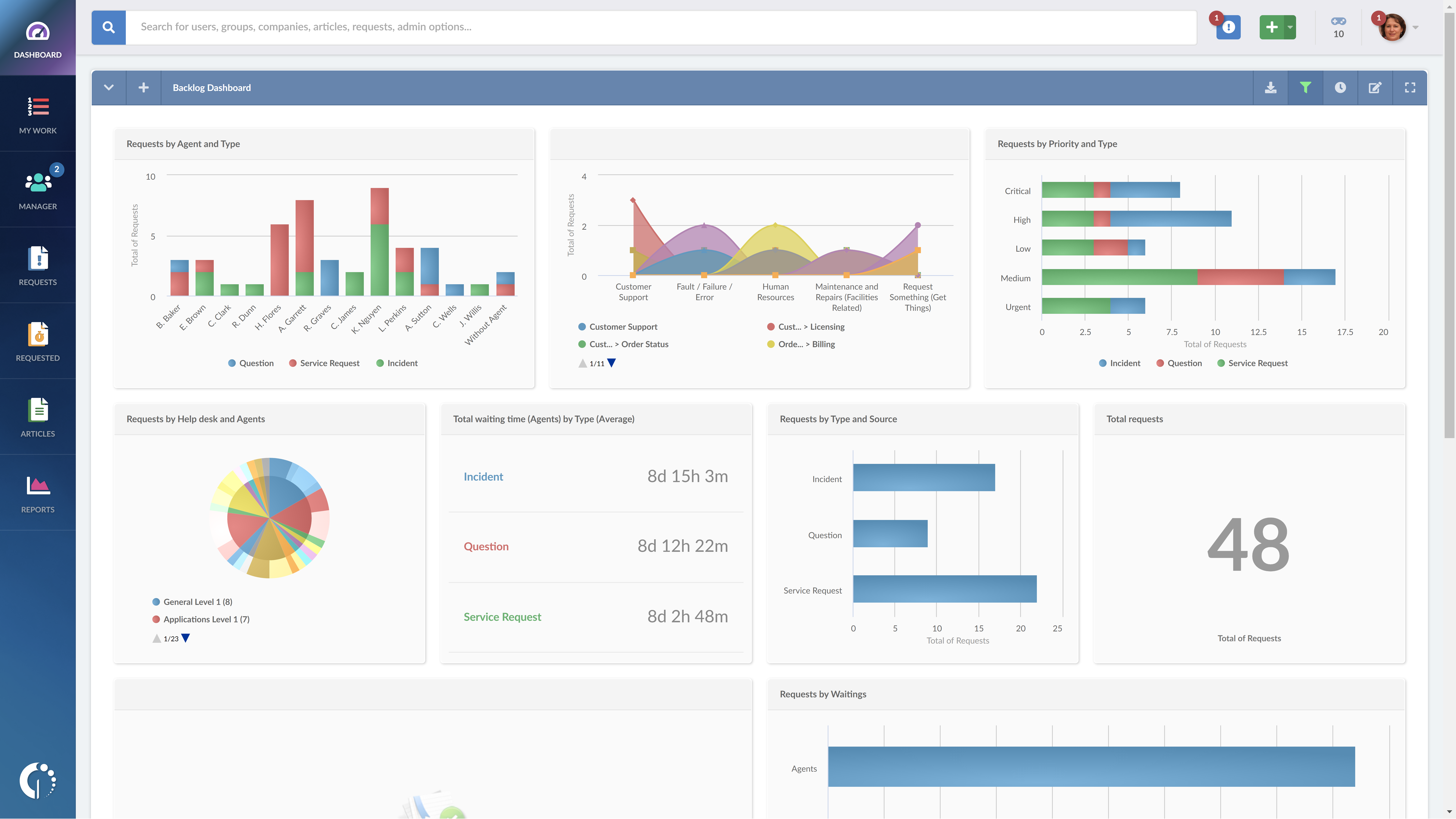Open the dashboard clock schedule icon
The width and height of the screenshot is (1456, 819).
point(1340,88)
